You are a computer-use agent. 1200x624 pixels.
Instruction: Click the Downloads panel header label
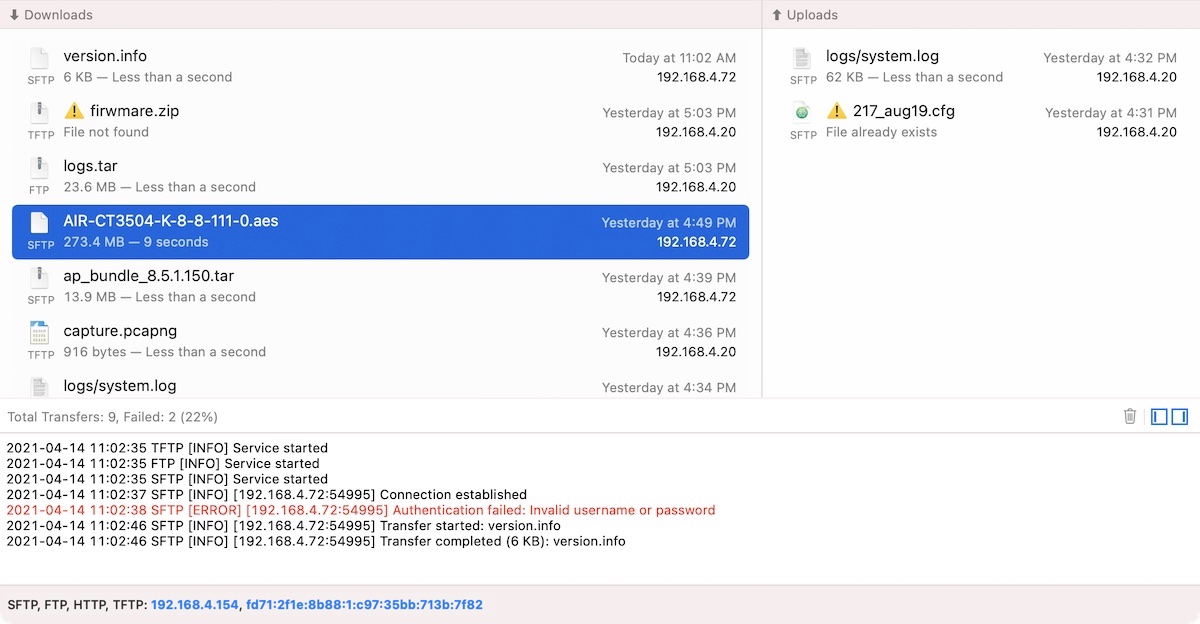pyautogui.click(x=58, y=15)
